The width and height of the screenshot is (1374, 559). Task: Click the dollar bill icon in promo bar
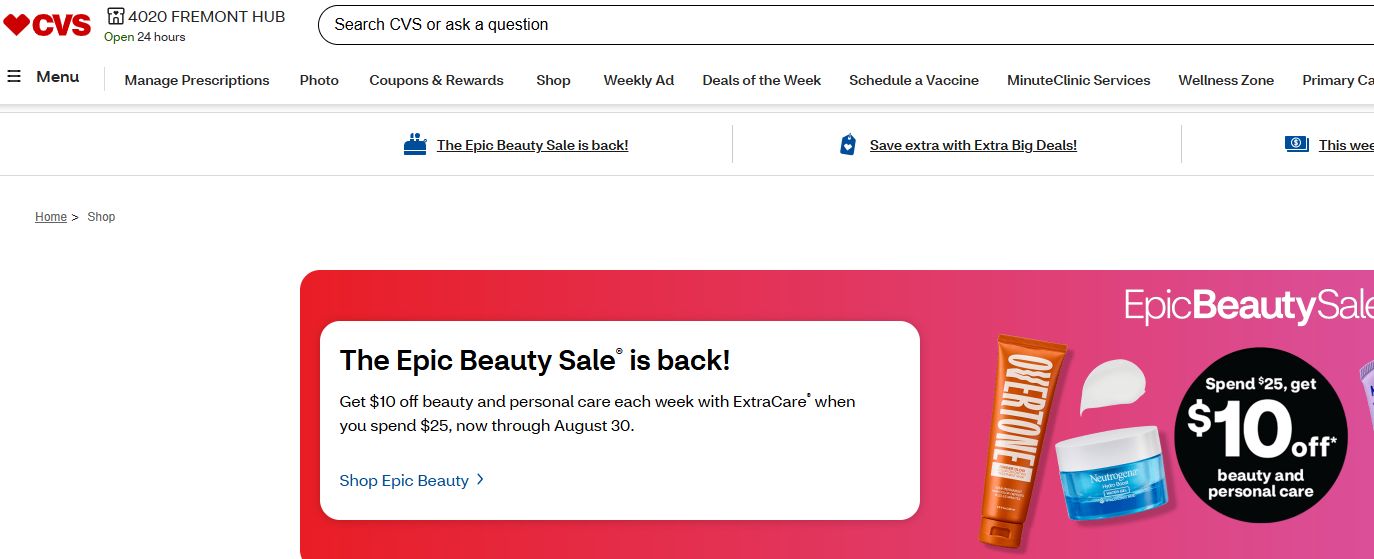(1296, 144)
